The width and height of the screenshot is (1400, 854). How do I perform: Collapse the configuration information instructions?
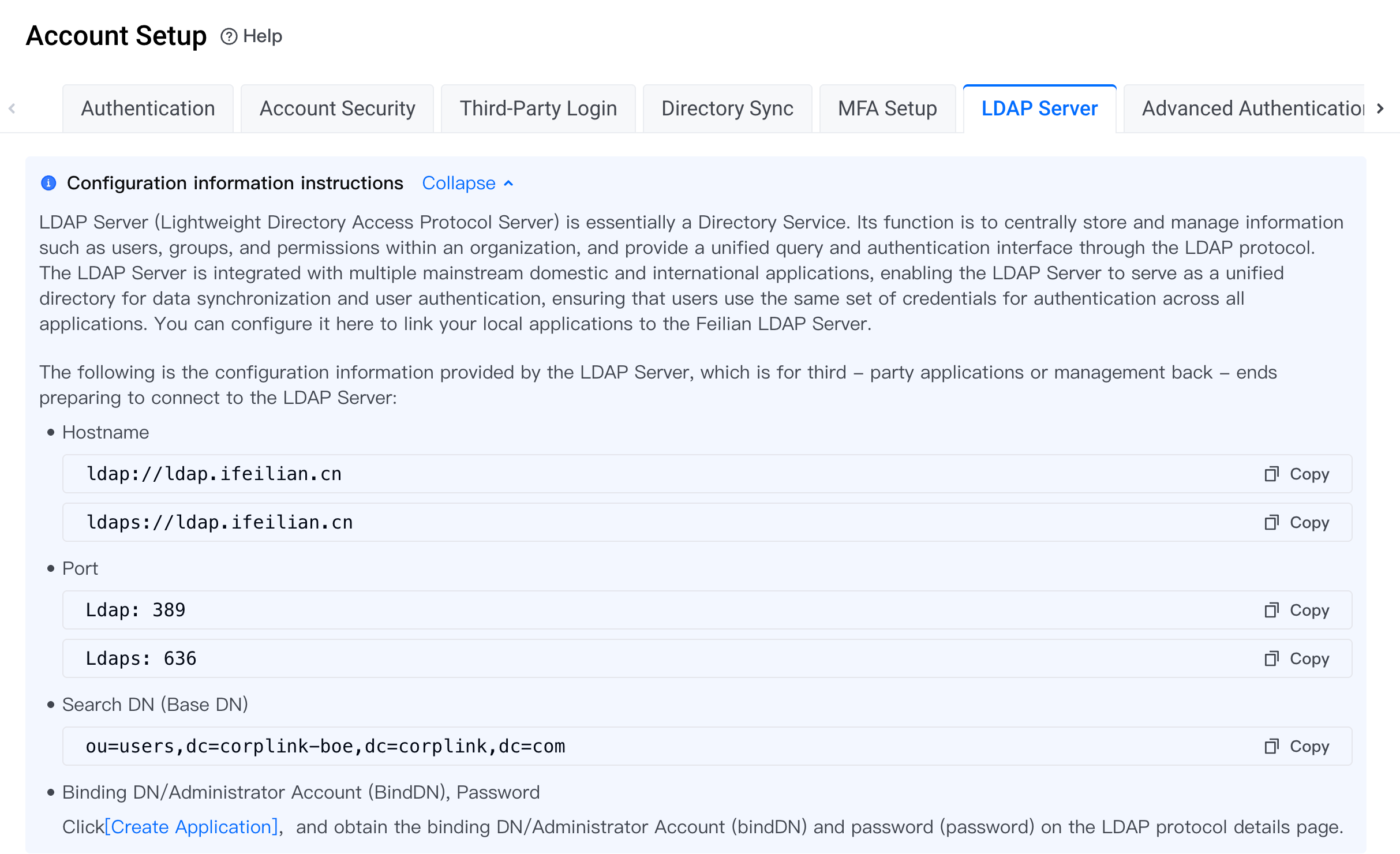point(459,183)
